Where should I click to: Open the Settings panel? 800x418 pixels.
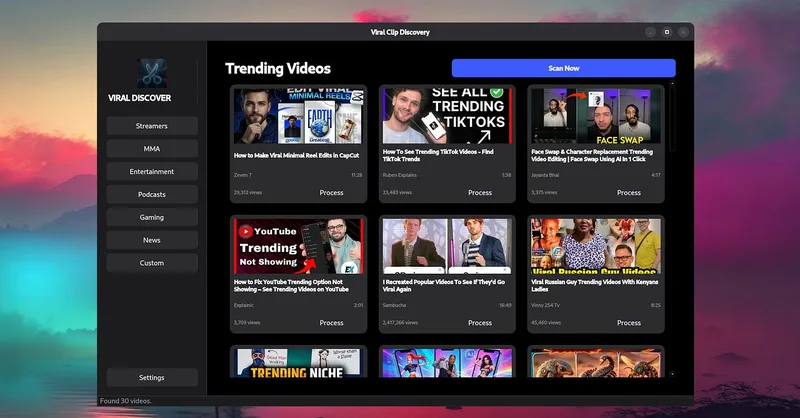[x=152, y=378]
